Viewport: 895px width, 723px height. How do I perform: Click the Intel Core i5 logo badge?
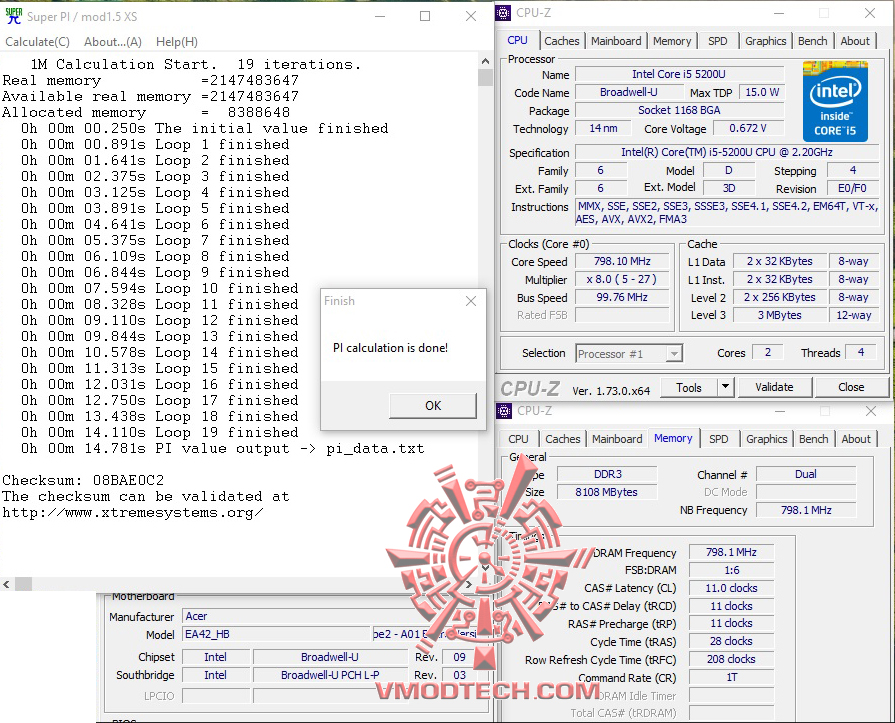pos(835,102)
